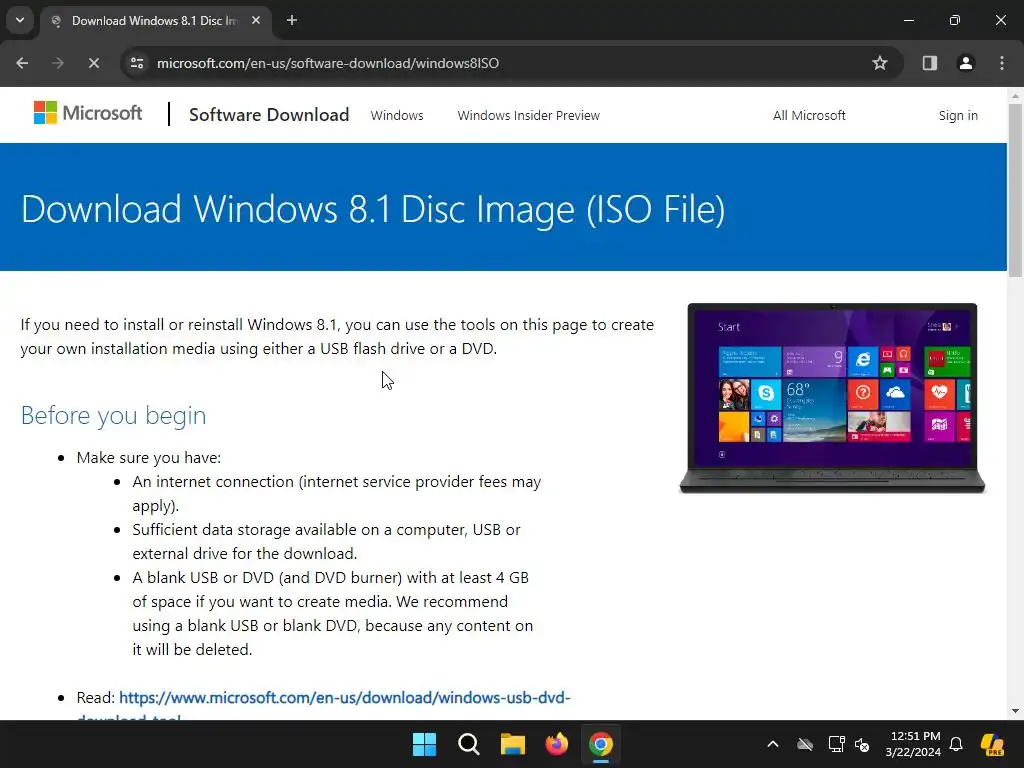Stop page loading with the X button
This screenshot has width=1024, height=768.
93,63
